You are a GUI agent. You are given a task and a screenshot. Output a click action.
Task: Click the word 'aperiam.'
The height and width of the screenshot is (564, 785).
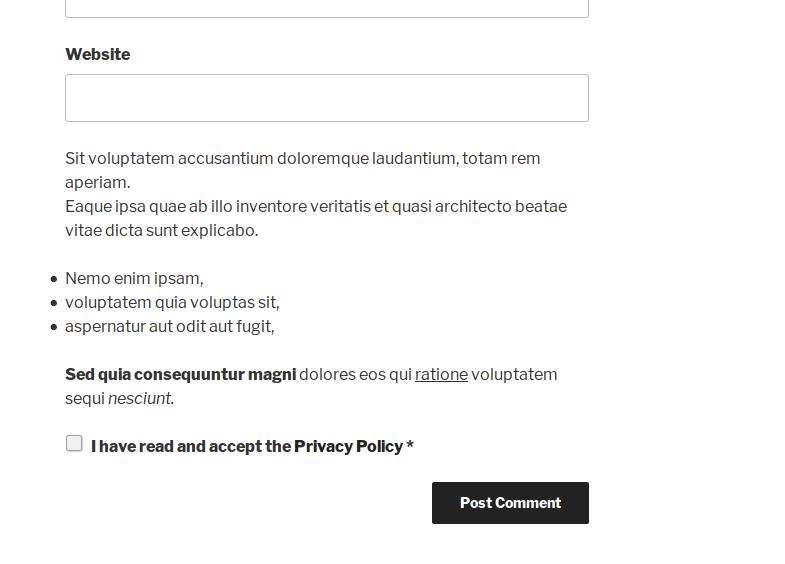(x=97, y=183)
